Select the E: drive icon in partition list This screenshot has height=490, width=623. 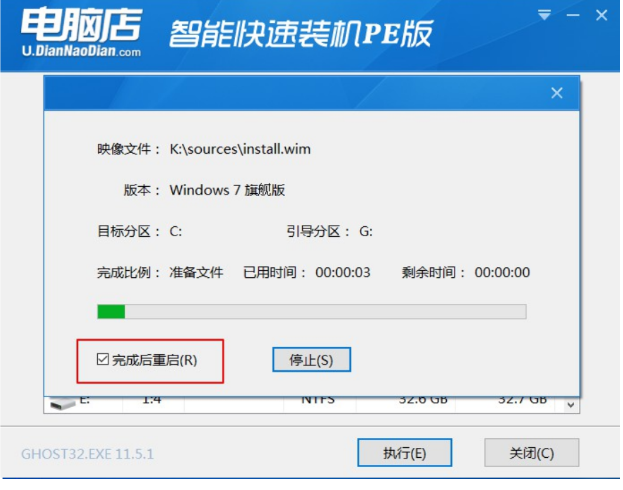tap(62, 403)
